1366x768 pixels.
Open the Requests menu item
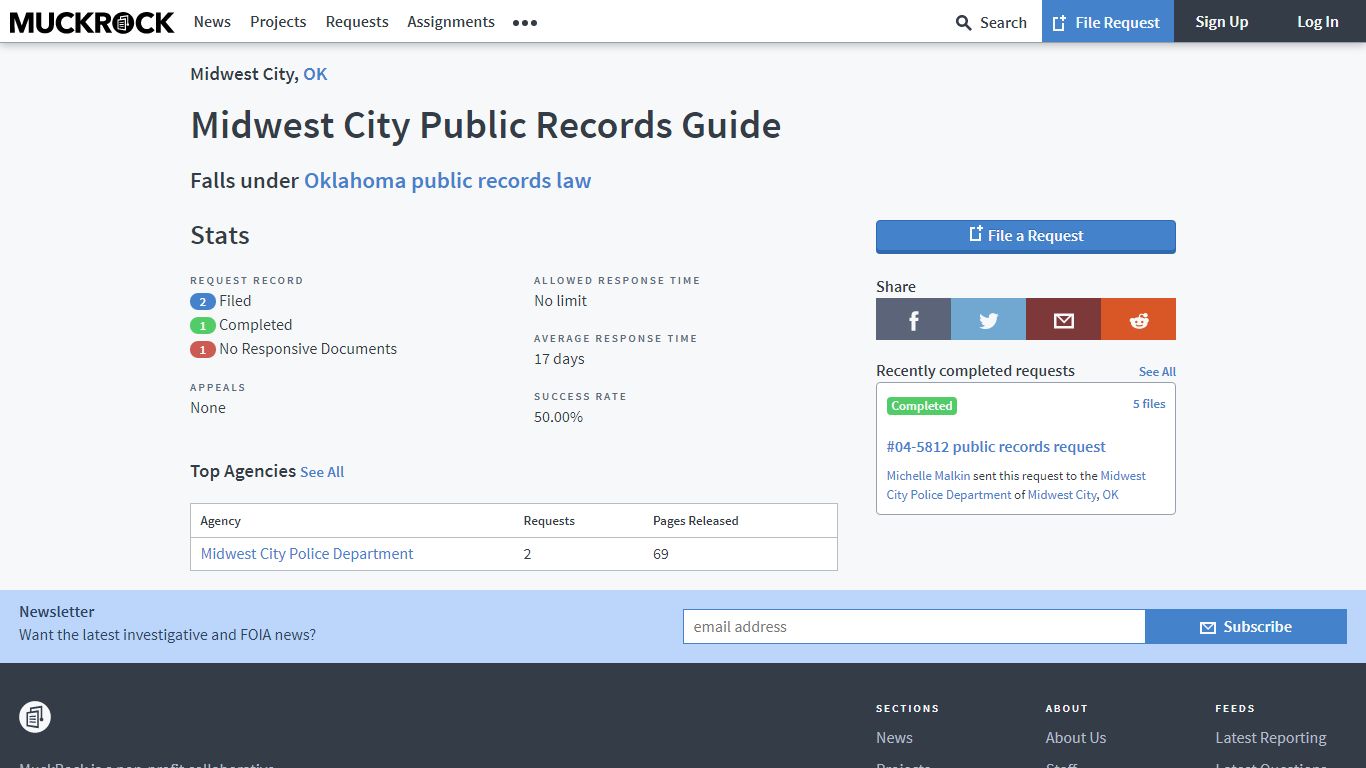tap(357, 22)
